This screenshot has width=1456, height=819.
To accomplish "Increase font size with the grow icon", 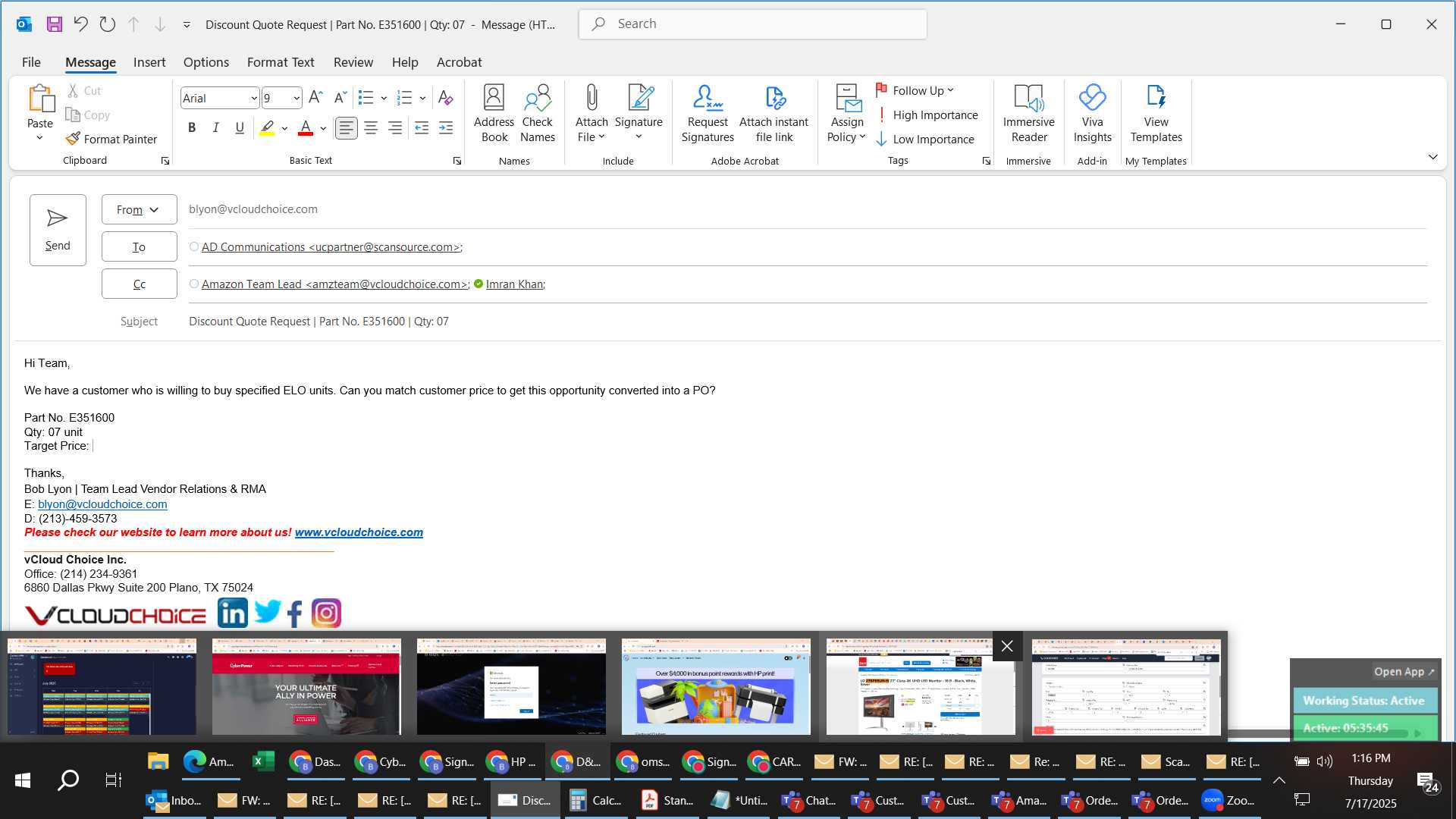I will coord(315,98).
